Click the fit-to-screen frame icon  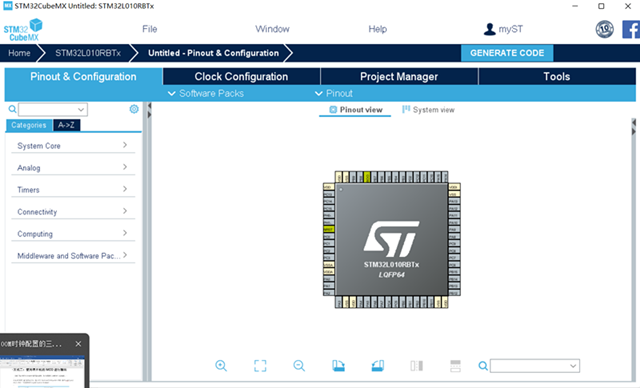pos(260,366)
